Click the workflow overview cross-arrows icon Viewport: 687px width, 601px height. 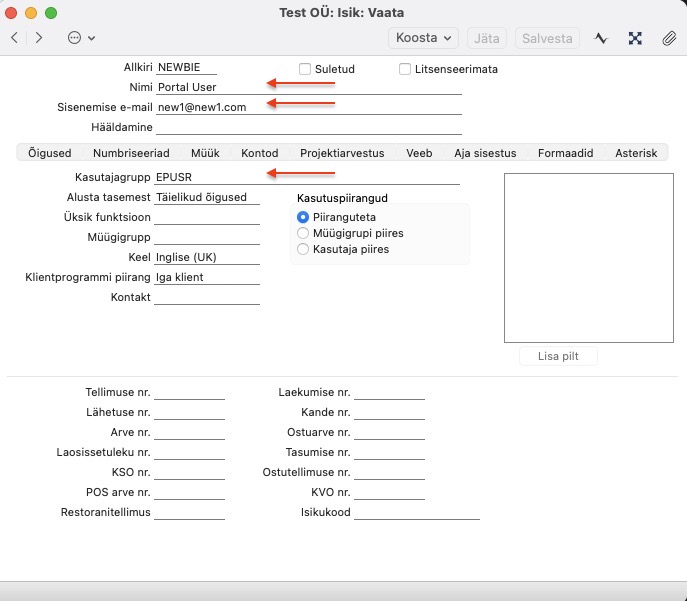635,38
